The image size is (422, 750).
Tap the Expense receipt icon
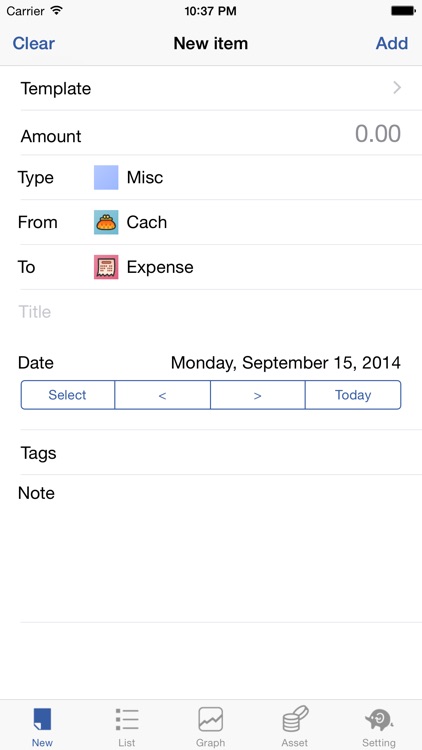[106, 267]
